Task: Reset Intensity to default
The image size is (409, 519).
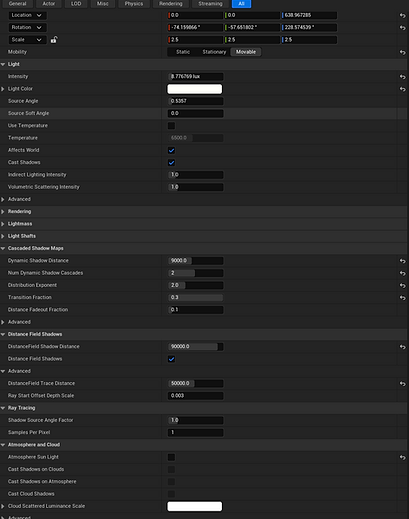Action: click(x=402, y=77)
